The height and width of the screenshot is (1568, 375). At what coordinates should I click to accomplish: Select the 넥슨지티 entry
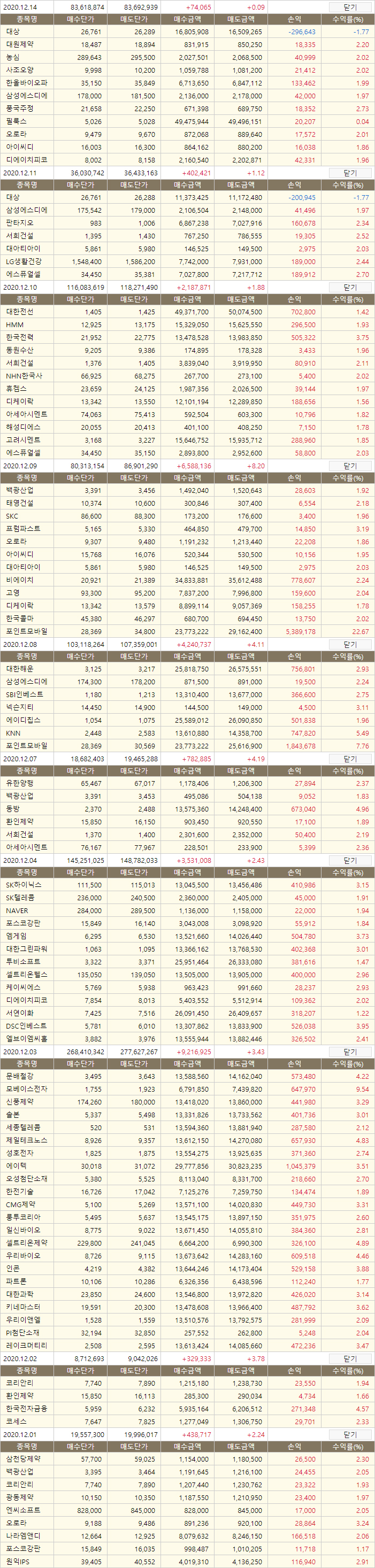[20, 707]
